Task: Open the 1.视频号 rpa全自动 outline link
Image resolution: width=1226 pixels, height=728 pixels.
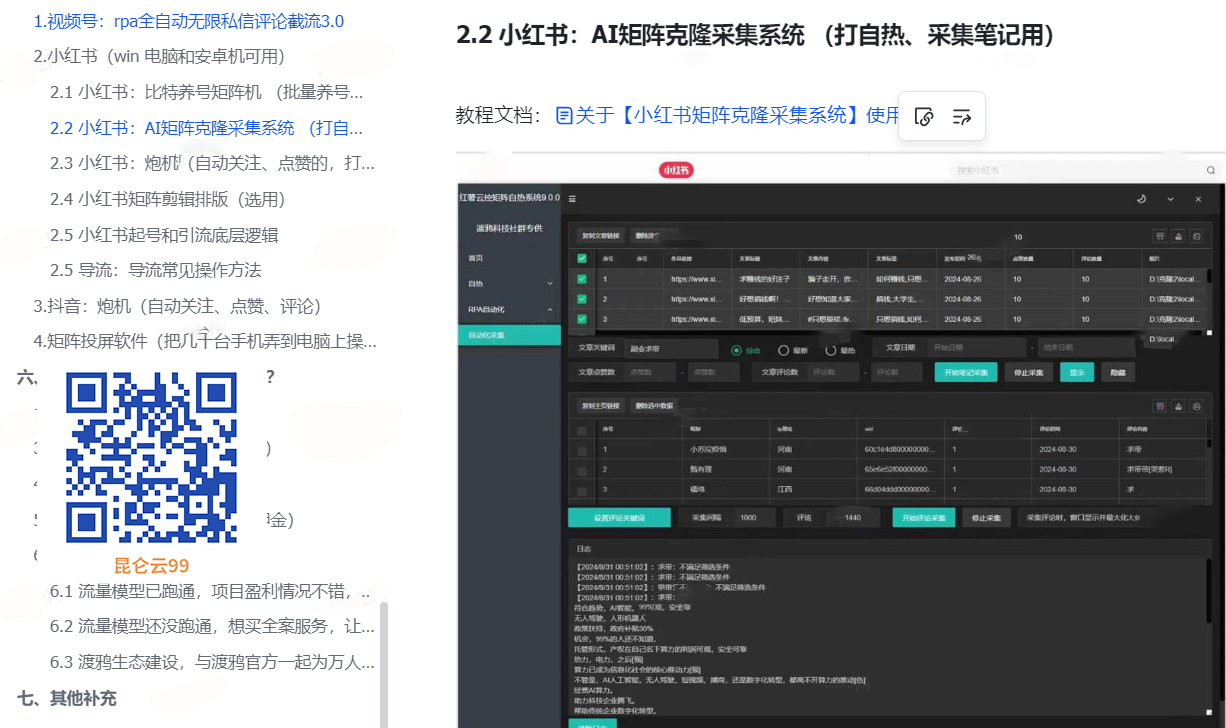Action: click(x=189, y=21)
